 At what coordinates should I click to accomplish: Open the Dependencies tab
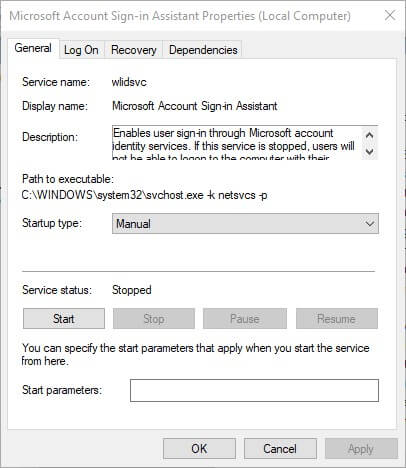[203, 50]
